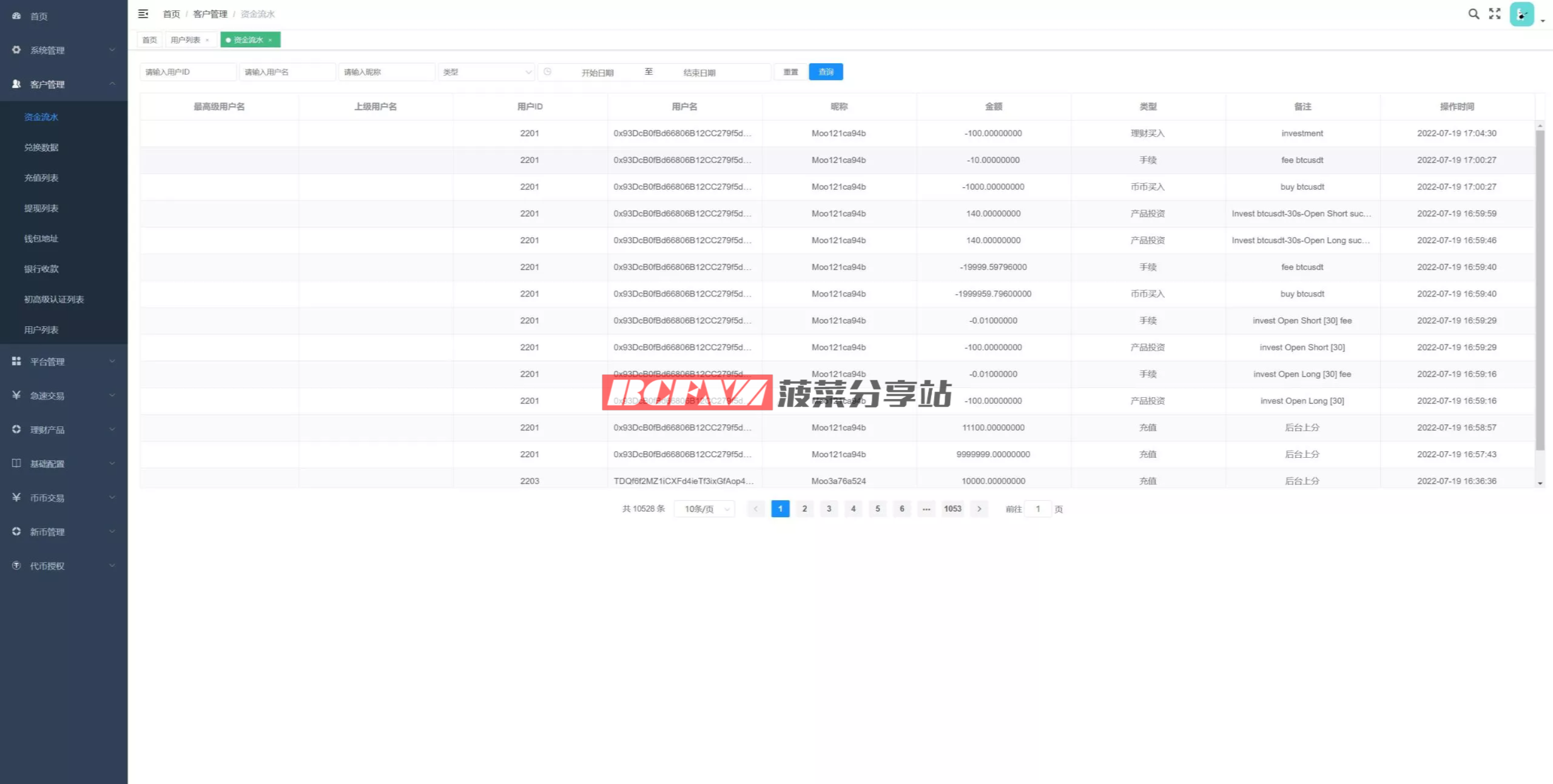Close the 用户列表 tab
1553x784 pixels.
pyautogui.click(x=207, y=40)
